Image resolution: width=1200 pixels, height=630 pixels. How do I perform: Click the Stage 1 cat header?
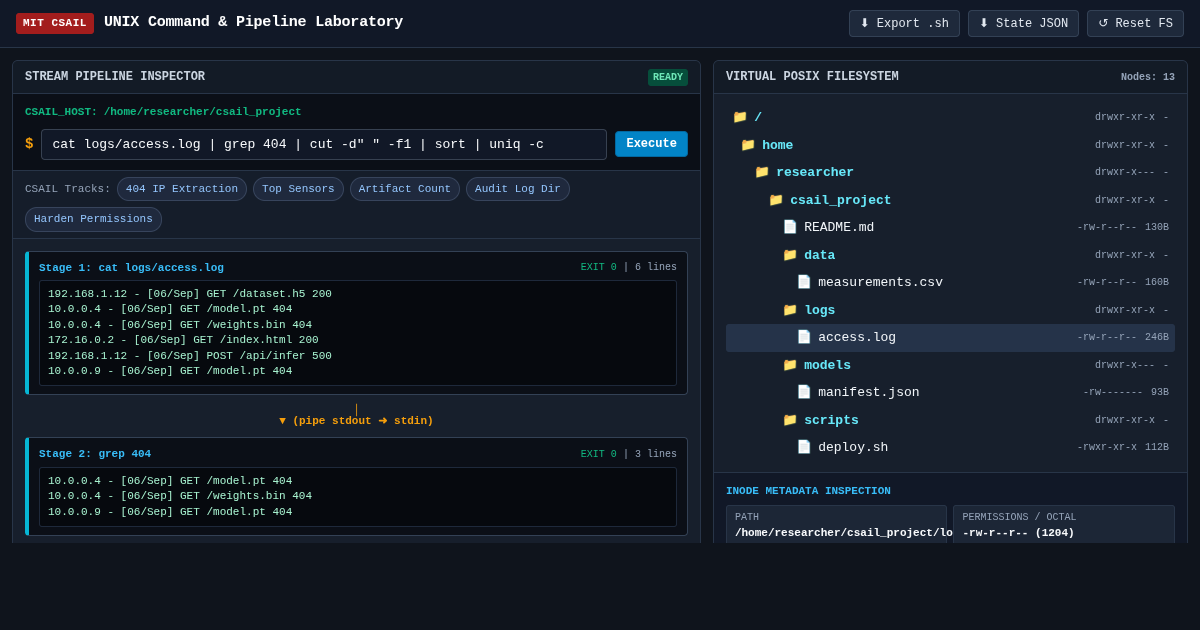click(131, 268)
